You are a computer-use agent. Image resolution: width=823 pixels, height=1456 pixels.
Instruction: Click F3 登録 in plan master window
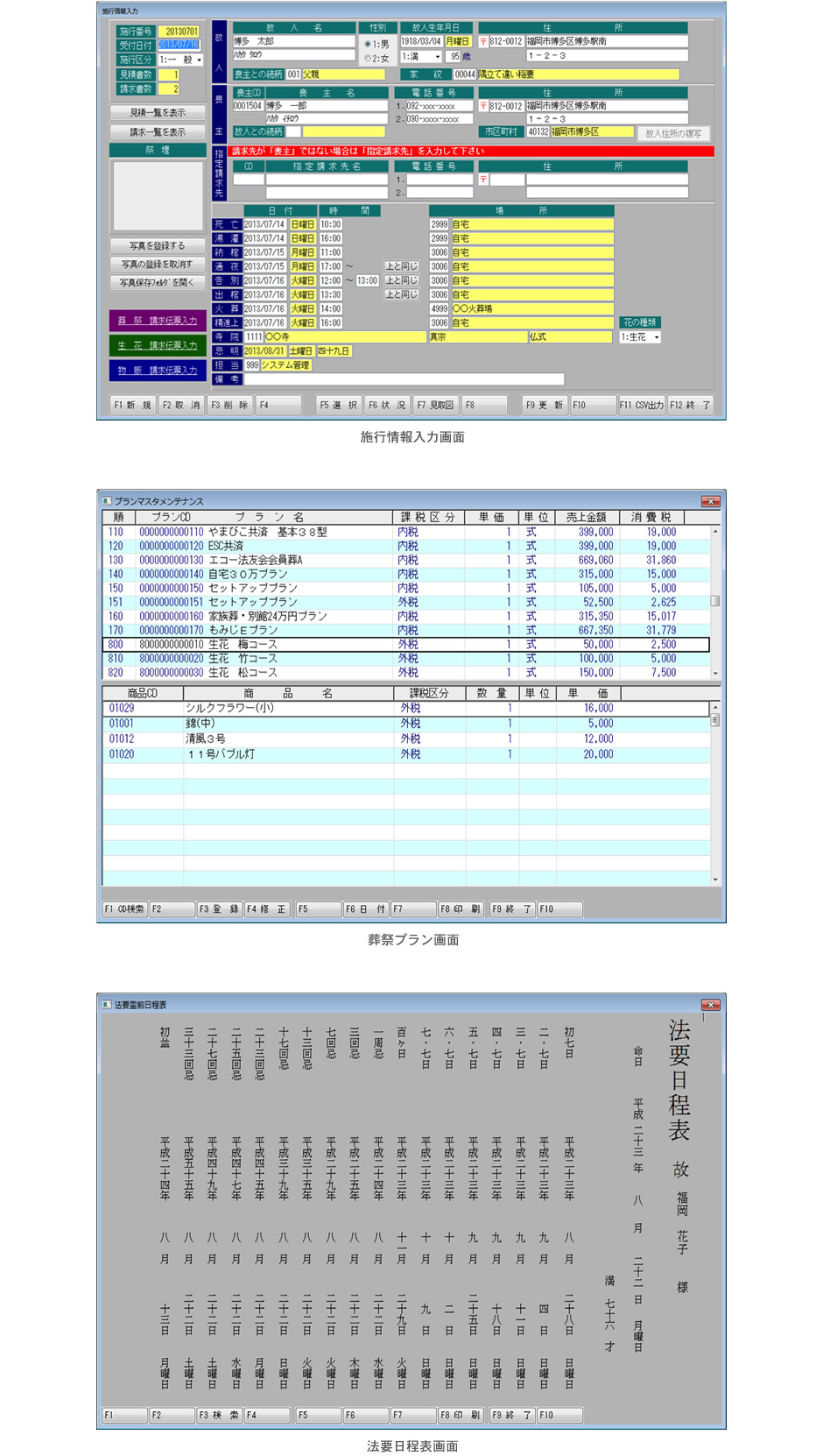[219, 909]
